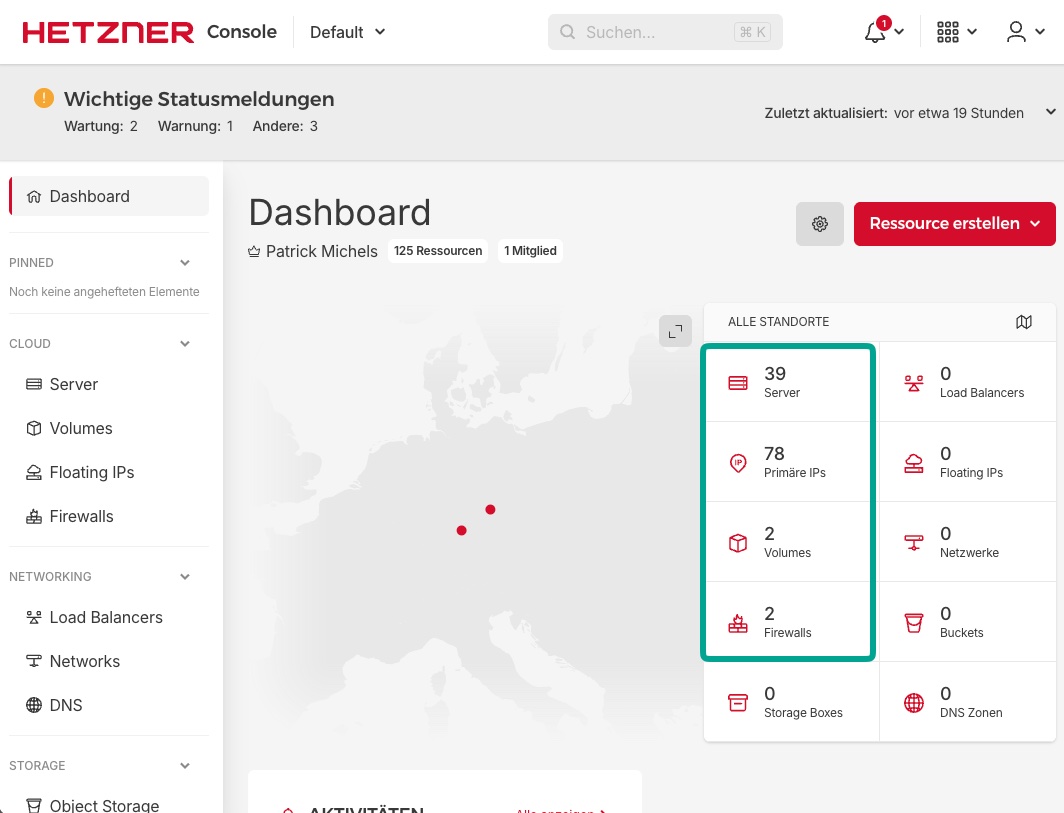This screenshot has width=1064, height=813.
Task: Expand the map to fullscreen
Action: pos(675,331)
